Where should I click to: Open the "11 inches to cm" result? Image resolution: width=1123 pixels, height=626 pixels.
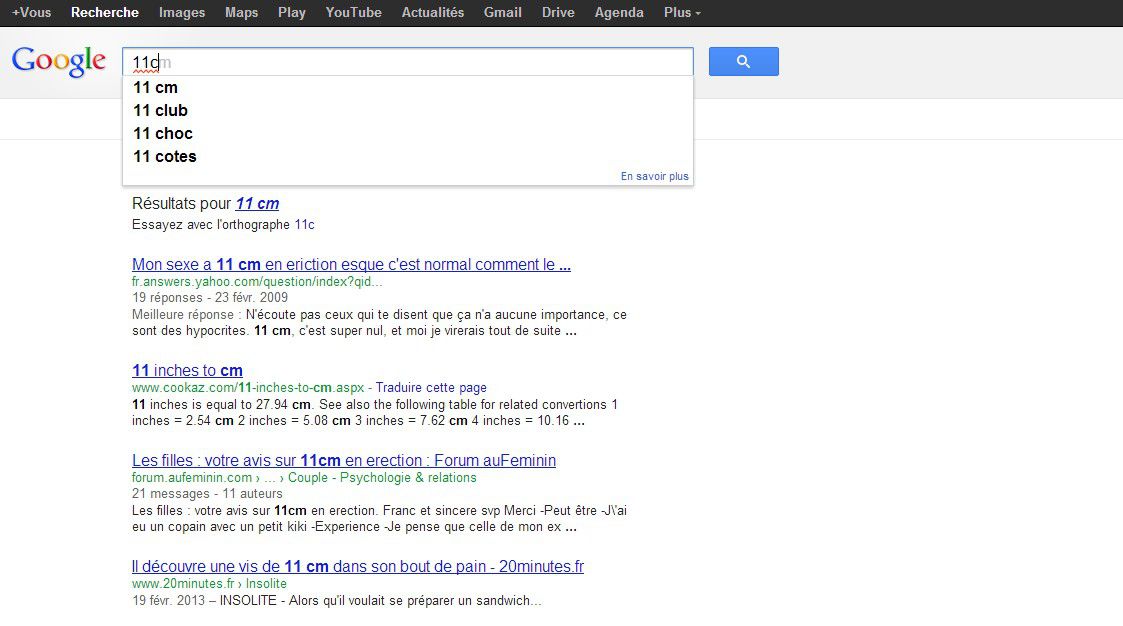click(187, 370)
